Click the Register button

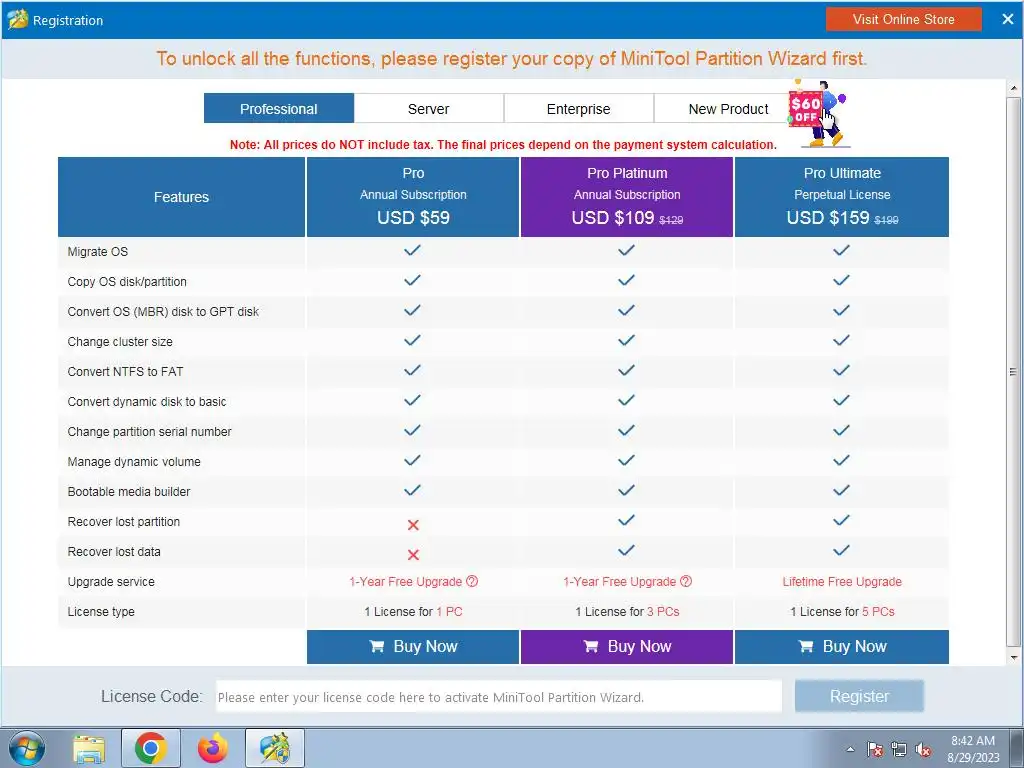tap(859, 696)
